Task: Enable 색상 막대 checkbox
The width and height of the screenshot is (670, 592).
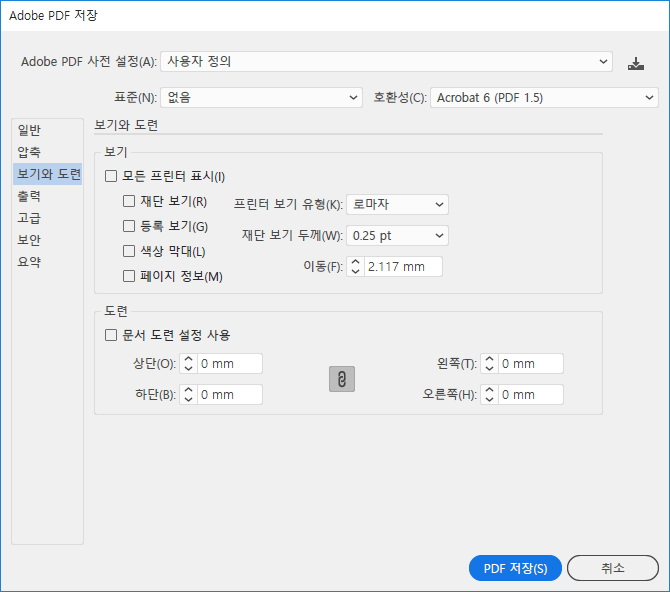Action: pyautogui.click(x=129, y=251)
